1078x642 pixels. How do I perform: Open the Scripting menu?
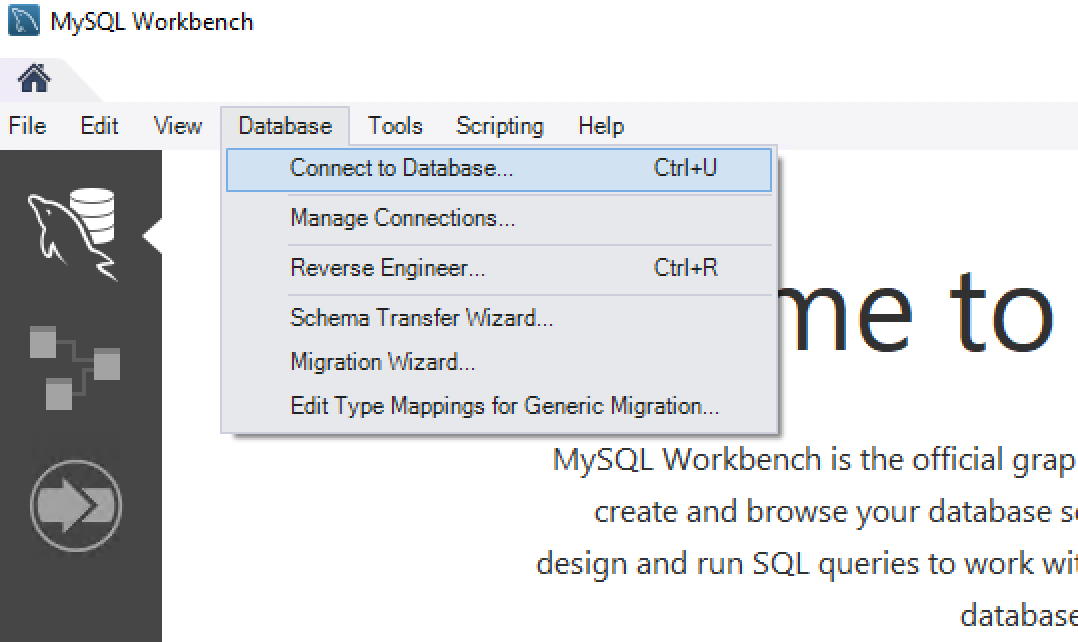click(x=500, y=126)
